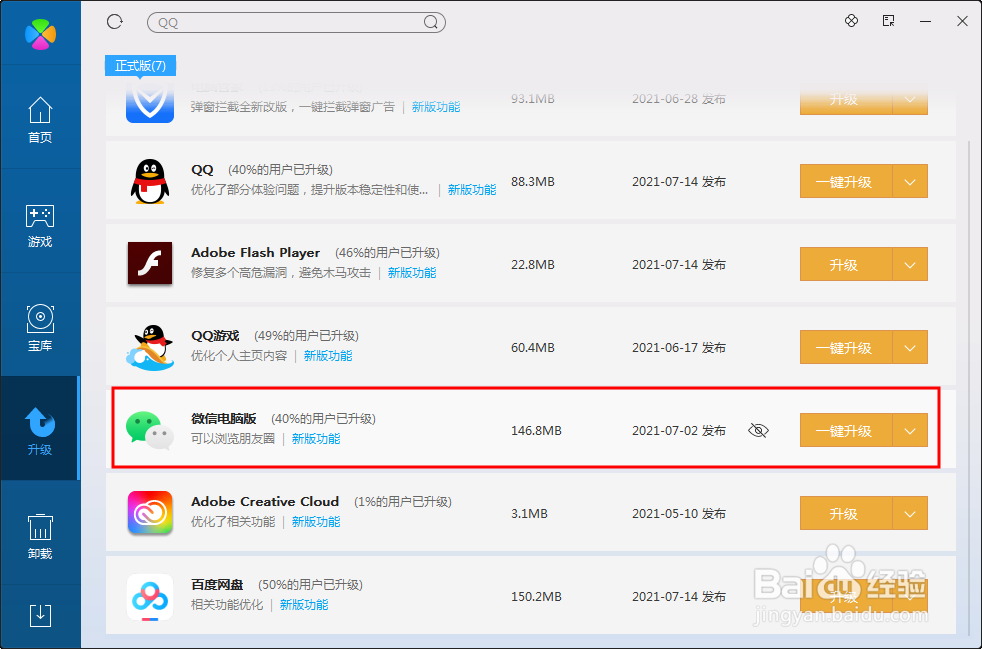The width and height of the screenshot is (982, 649).
Task: Expand upgrade options dropdown for Adobe Flash Player
Action: click(x=910, y=264)
